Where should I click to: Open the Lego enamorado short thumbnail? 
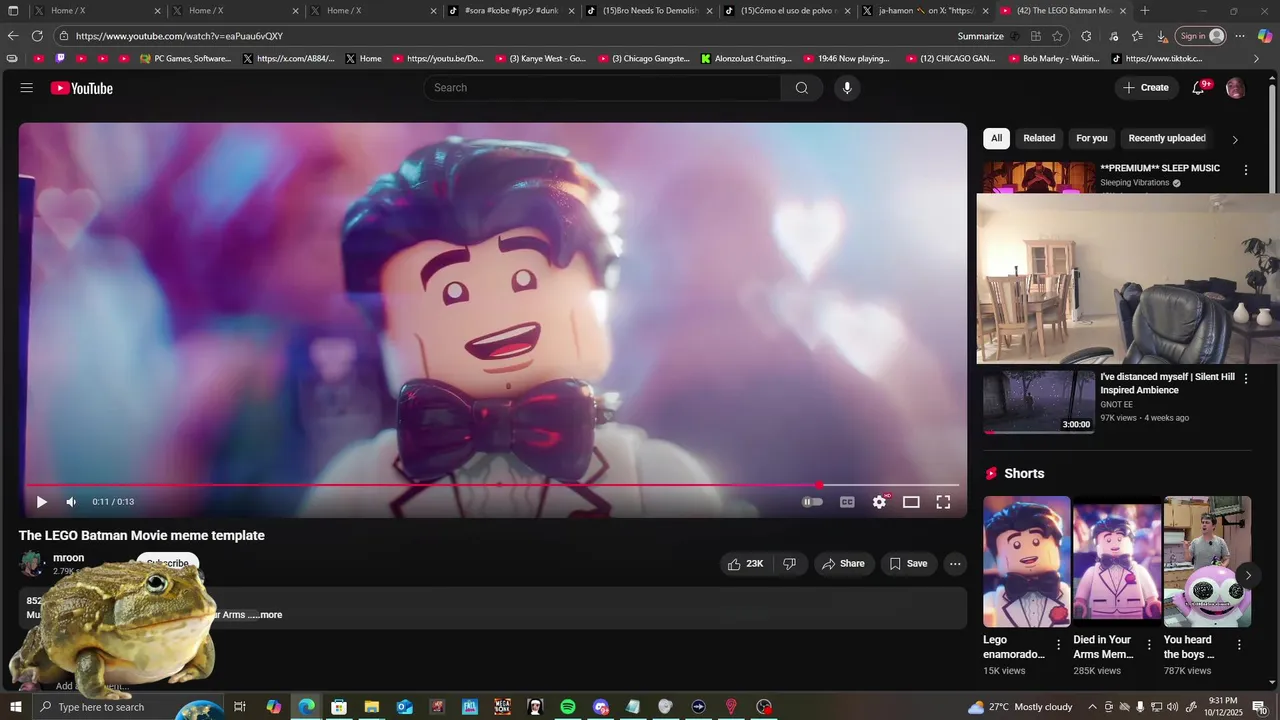pos(1027,562)
